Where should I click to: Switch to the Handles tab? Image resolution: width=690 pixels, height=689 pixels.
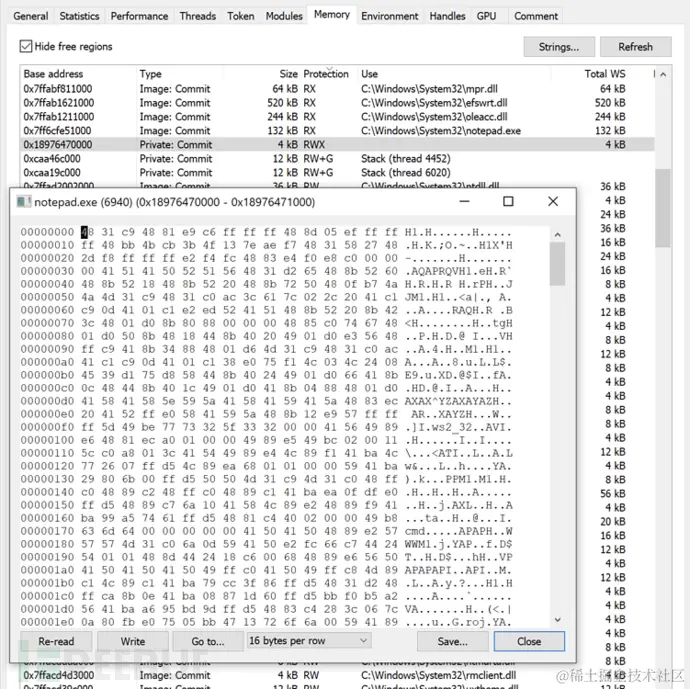coord(447,16)
